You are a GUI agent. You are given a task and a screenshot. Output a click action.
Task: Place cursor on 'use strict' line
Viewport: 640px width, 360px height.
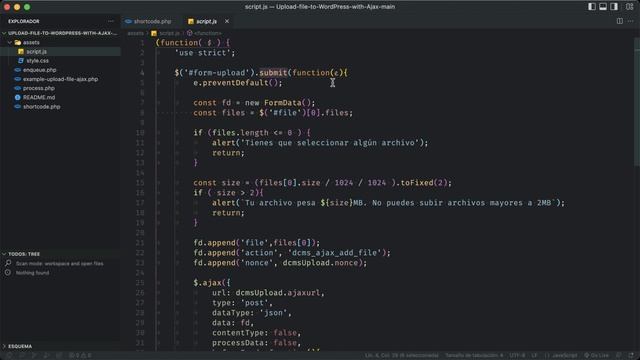click(x=205, y=53)
